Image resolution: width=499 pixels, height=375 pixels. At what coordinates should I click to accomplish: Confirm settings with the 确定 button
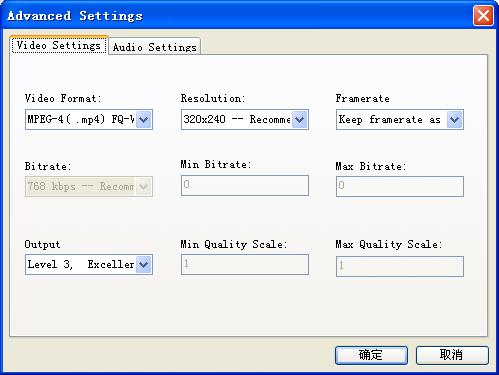371,355
